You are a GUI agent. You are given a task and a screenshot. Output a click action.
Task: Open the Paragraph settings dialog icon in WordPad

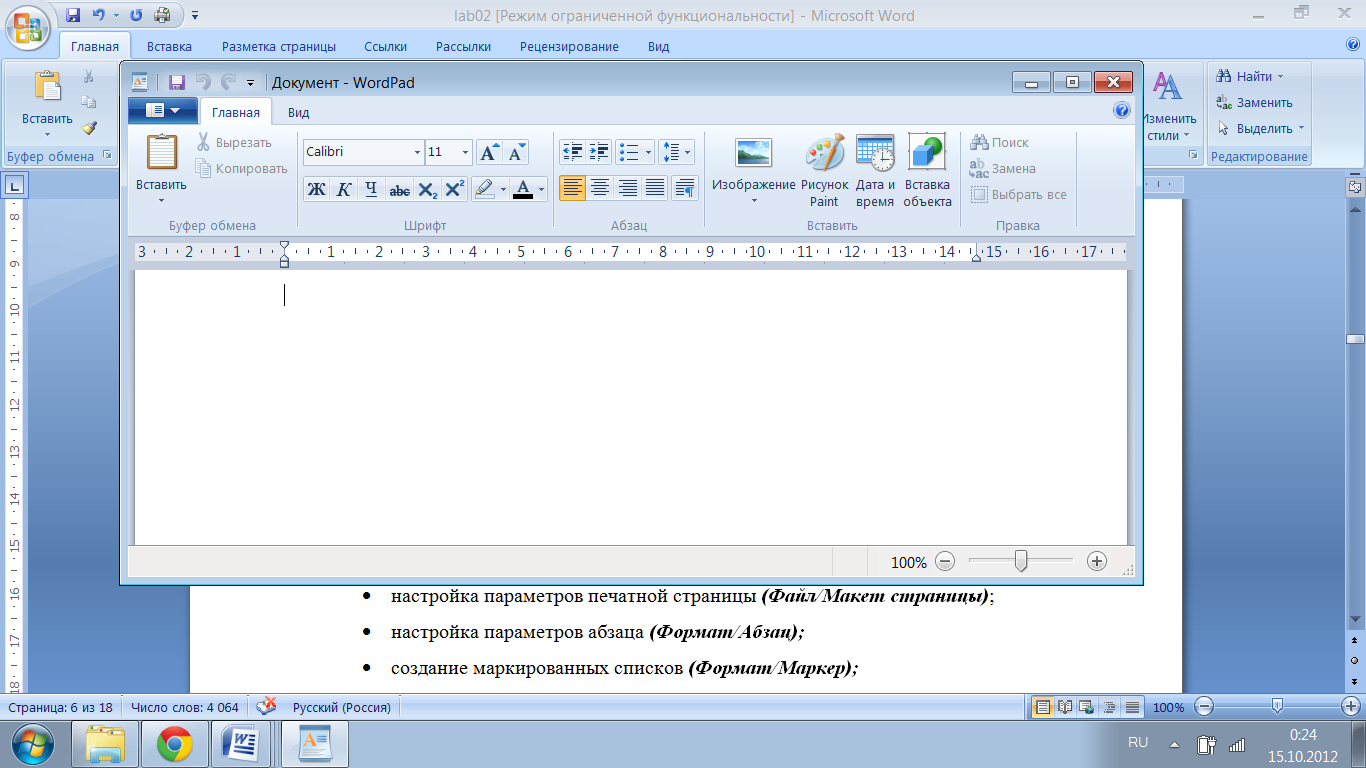[x=685, y=187]
